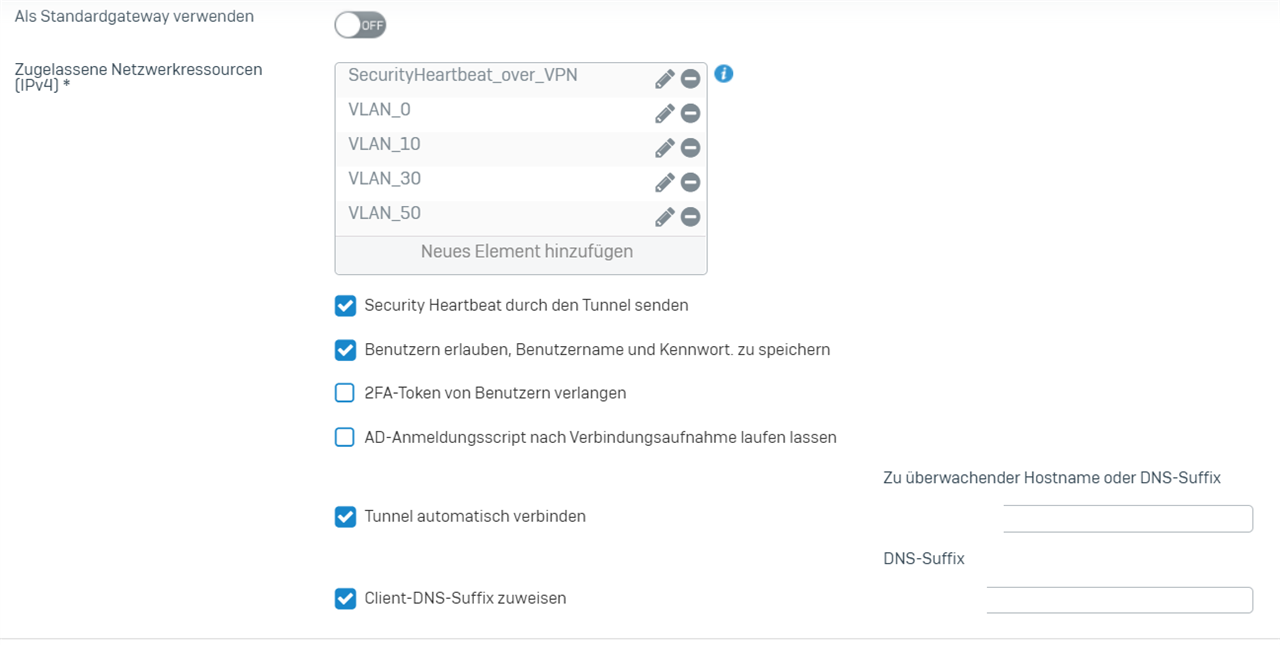Delete VLAN_10 using its minus icon
Image resolution: width=1280 pixels, height=645 pixels.
[690, 148]
